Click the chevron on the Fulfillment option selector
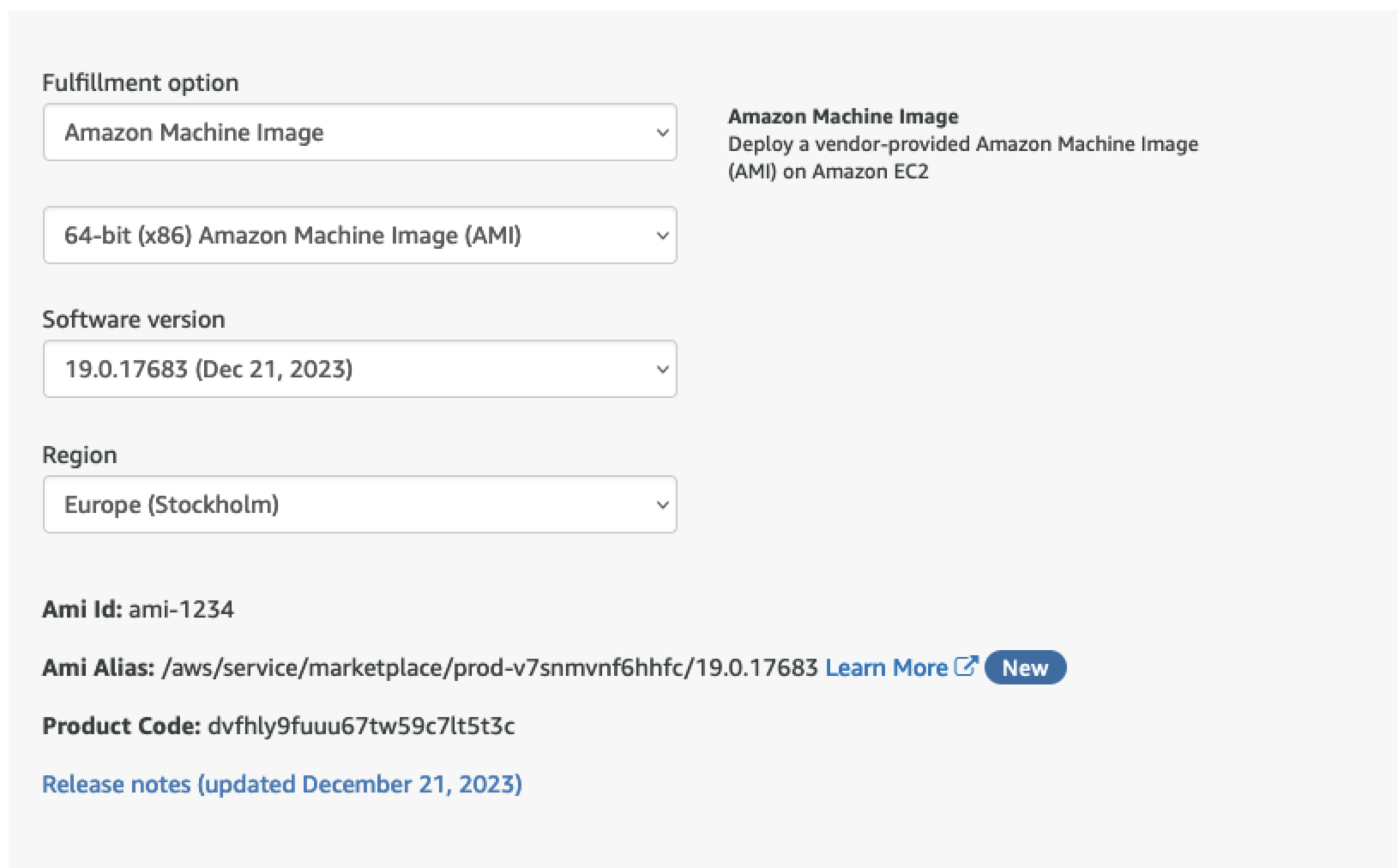This screenshot has width=1398, height=868. [660, 132]
